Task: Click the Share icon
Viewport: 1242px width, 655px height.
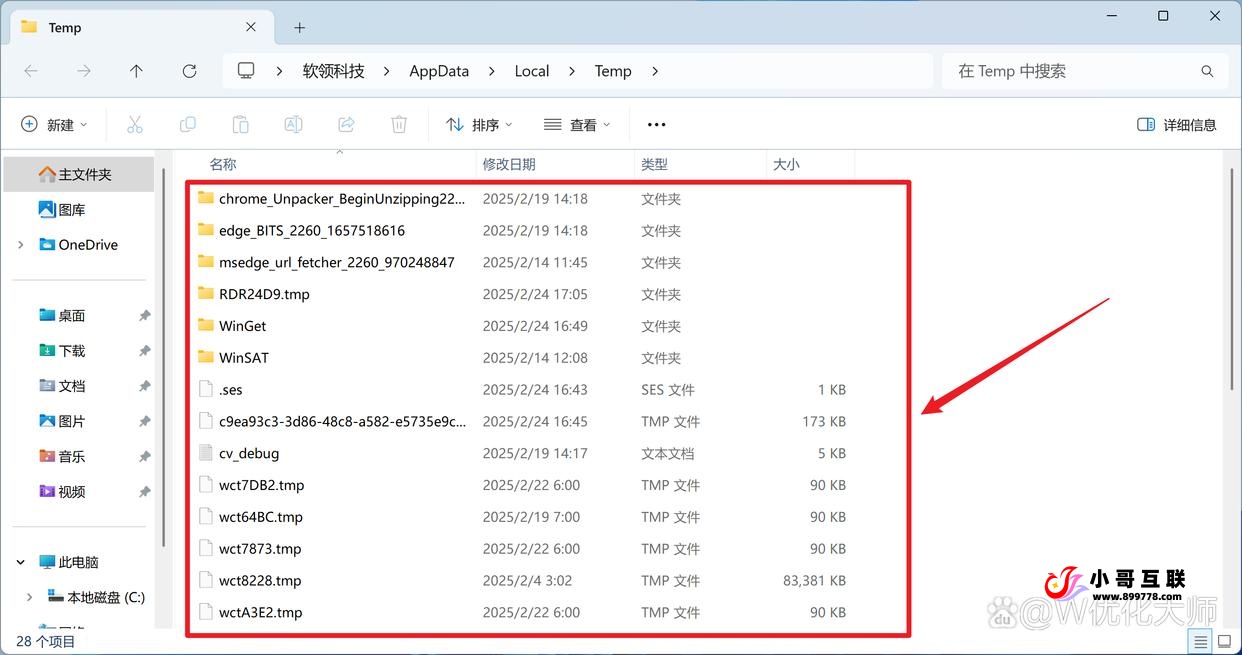Action: [346, 124]
